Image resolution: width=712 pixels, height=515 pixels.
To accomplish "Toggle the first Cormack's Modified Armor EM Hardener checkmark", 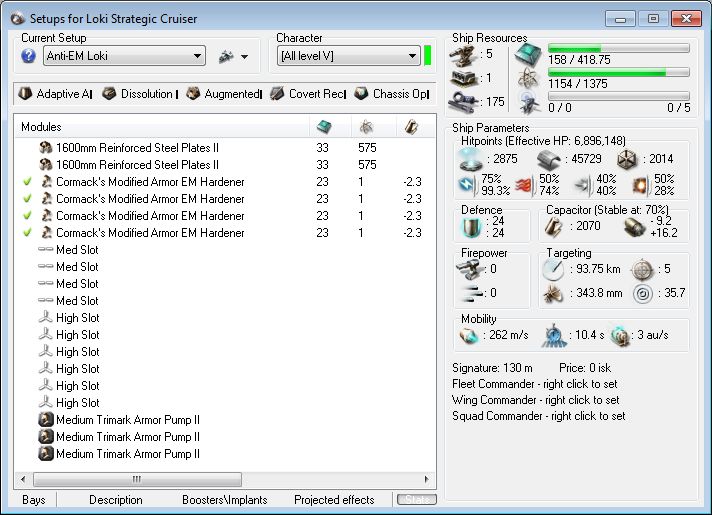I will click(27, 182).
